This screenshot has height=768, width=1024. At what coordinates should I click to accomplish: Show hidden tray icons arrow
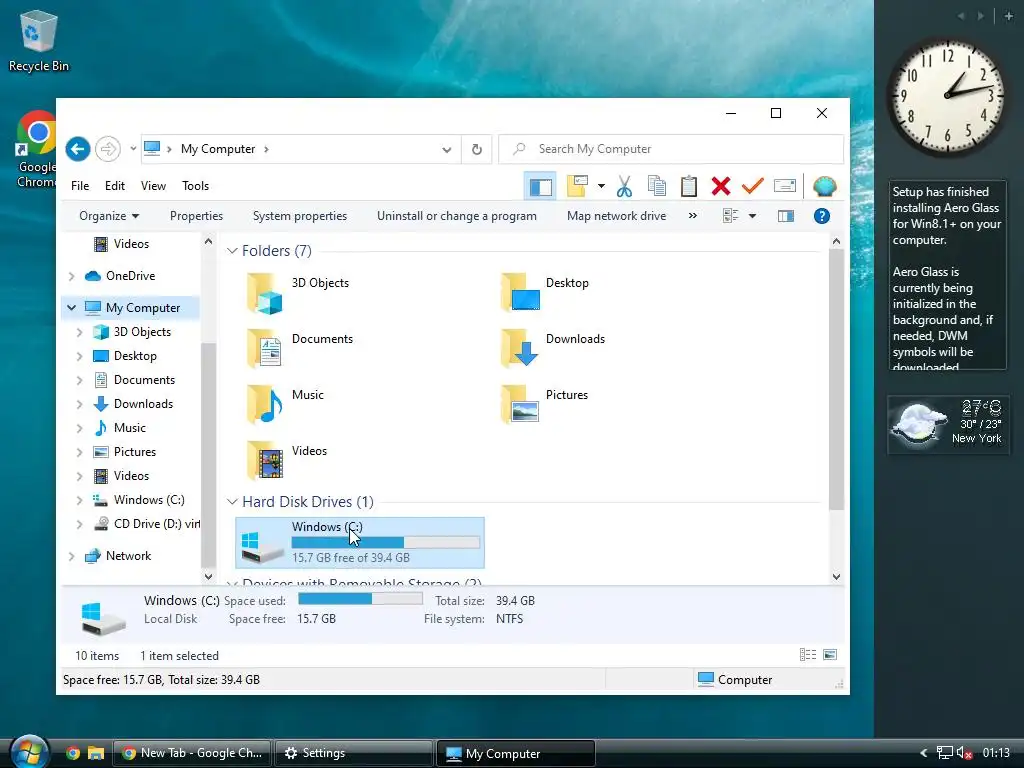(x=923, y=753)
